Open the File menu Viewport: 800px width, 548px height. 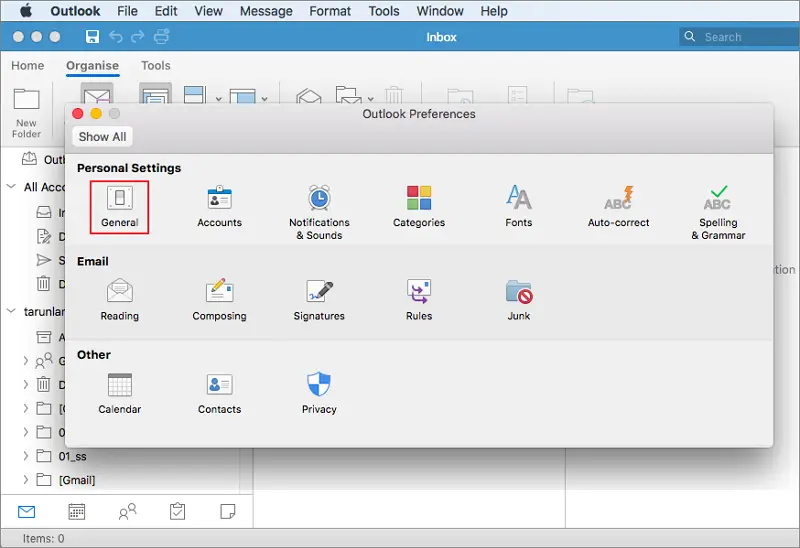click(127, 11)
